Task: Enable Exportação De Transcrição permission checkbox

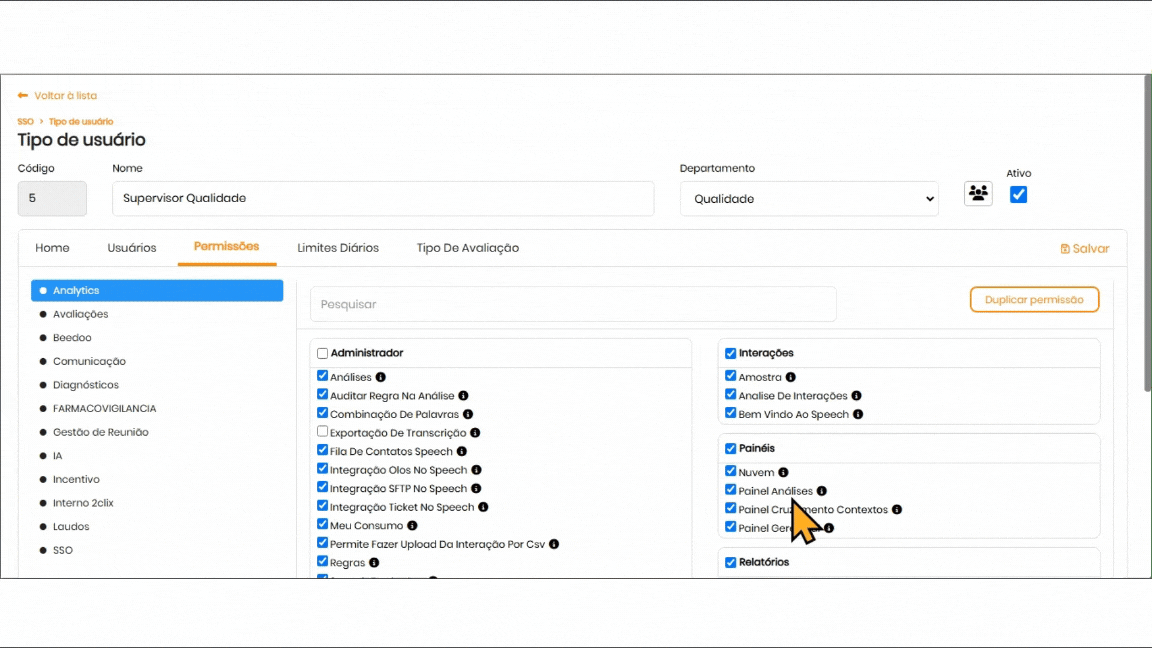Action: coord(323,432)
